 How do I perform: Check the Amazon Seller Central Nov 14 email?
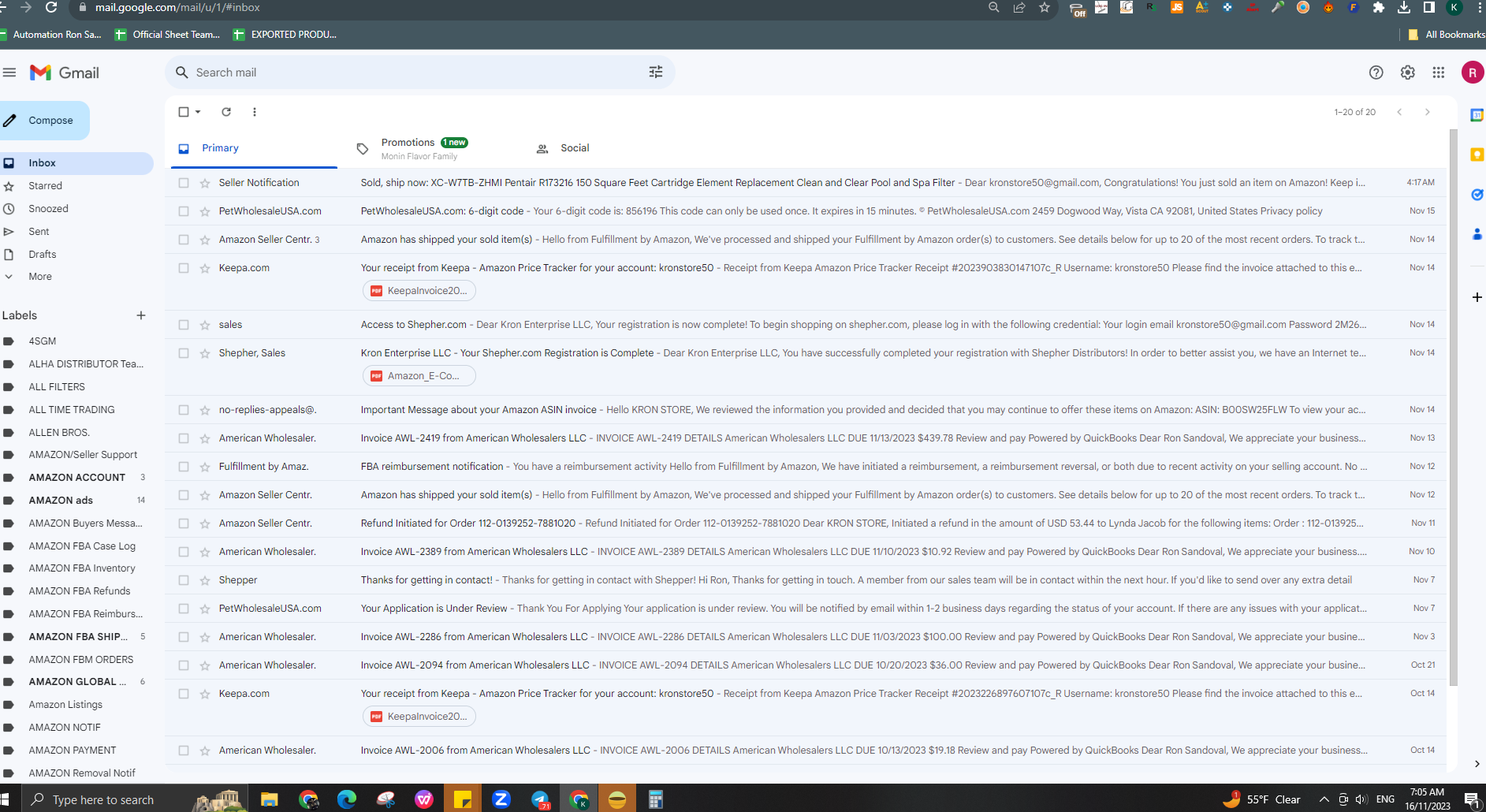pyautogui.click(x=184, y=240)
